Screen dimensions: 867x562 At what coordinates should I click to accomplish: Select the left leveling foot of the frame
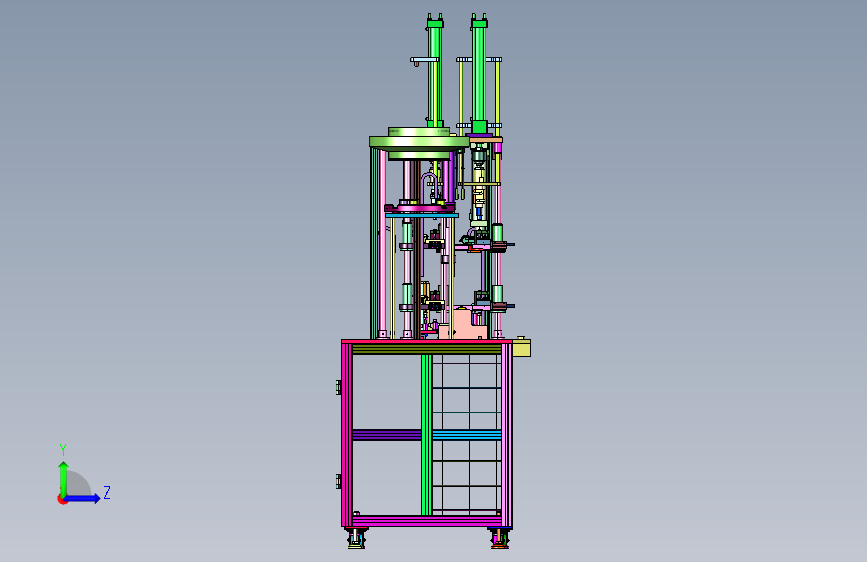click(x=356, y=538)
